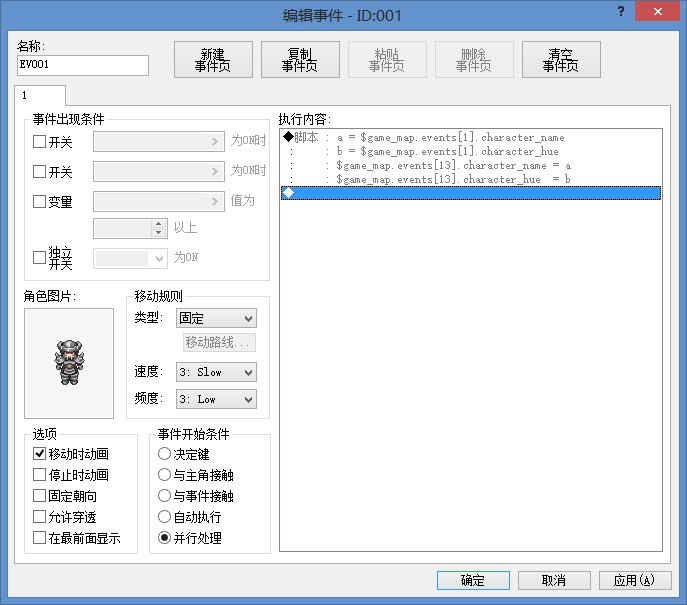Open the 变量 selector field
Viewport: 687px width, 605px height.
pyautogui.click(x=159, y=201)
